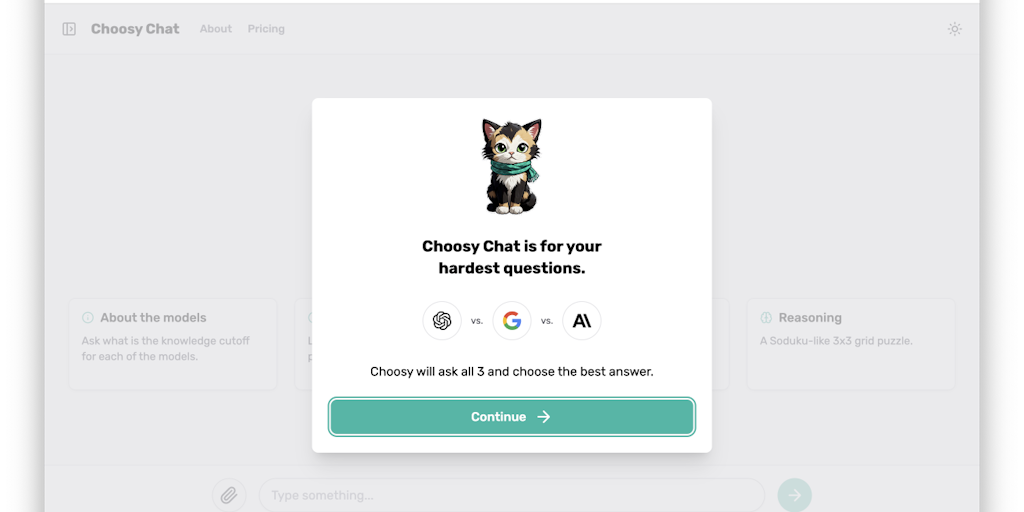Image resolution: width=1024 pixels, height=512 pixels.
Task: Click the brain icon beside Reasoning
Action: (x=766, y=318)
